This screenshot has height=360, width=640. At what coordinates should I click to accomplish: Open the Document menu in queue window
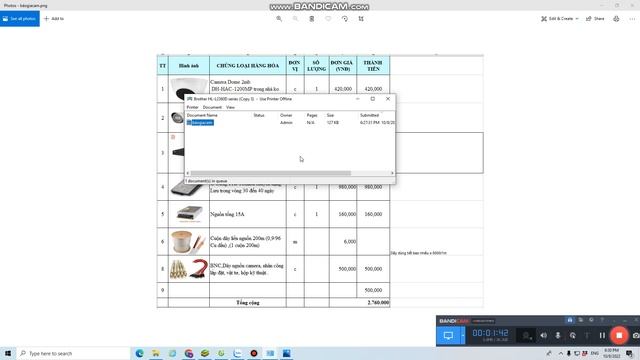point(212,107)
